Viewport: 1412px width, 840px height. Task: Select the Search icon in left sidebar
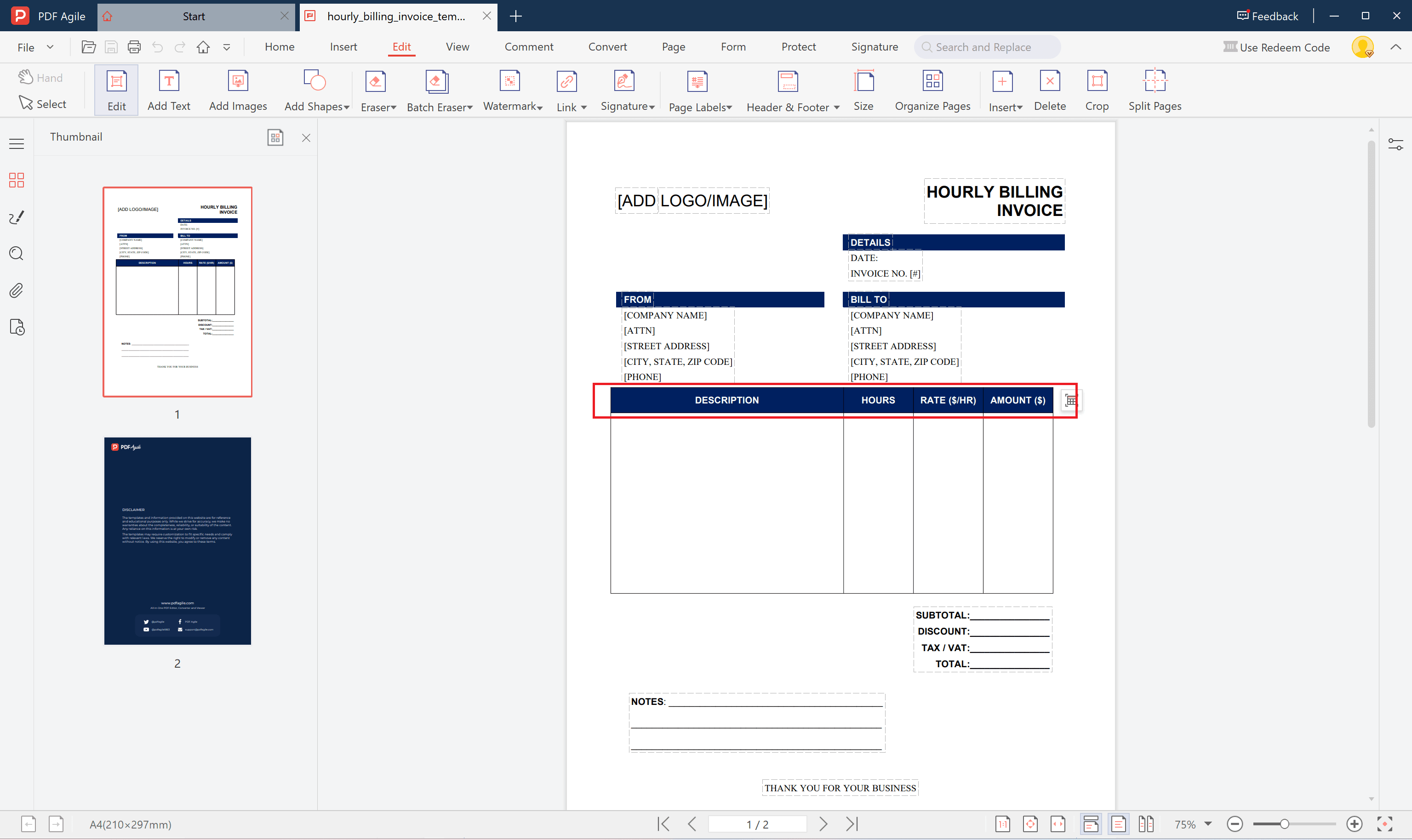17,254
